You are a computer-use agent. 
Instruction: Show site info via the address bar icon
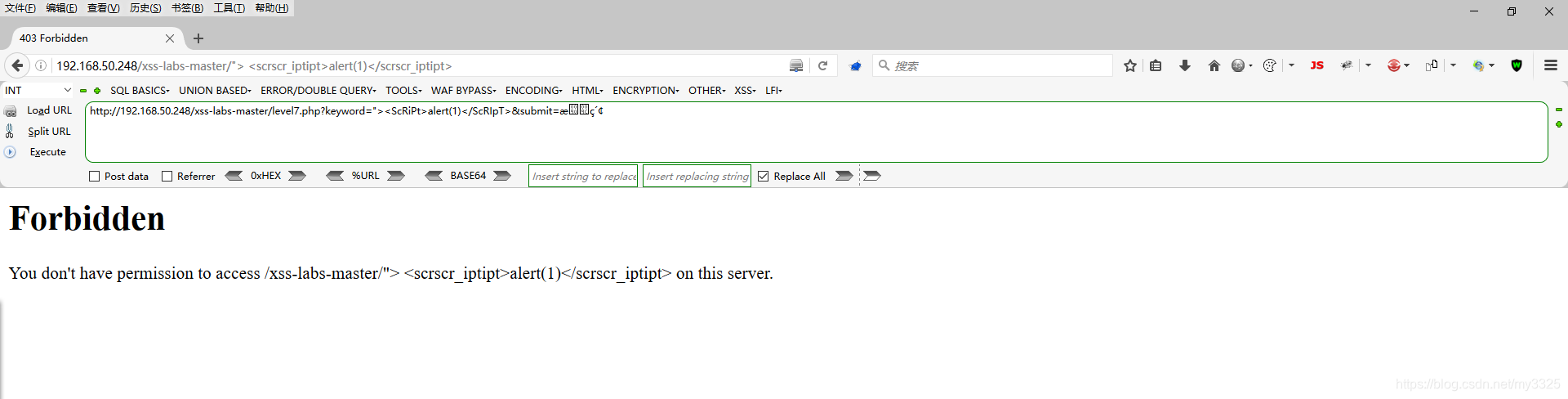(41, 65)
